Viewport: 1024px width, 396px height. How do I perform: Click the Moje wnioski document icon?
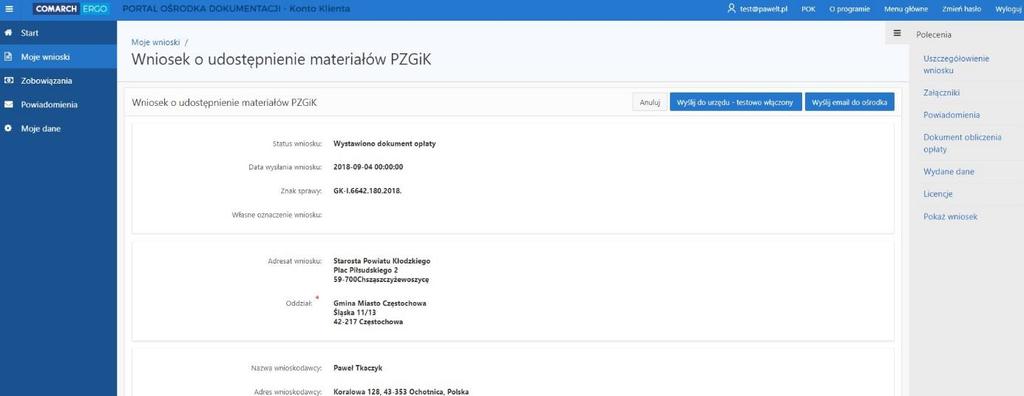point(8,57)
